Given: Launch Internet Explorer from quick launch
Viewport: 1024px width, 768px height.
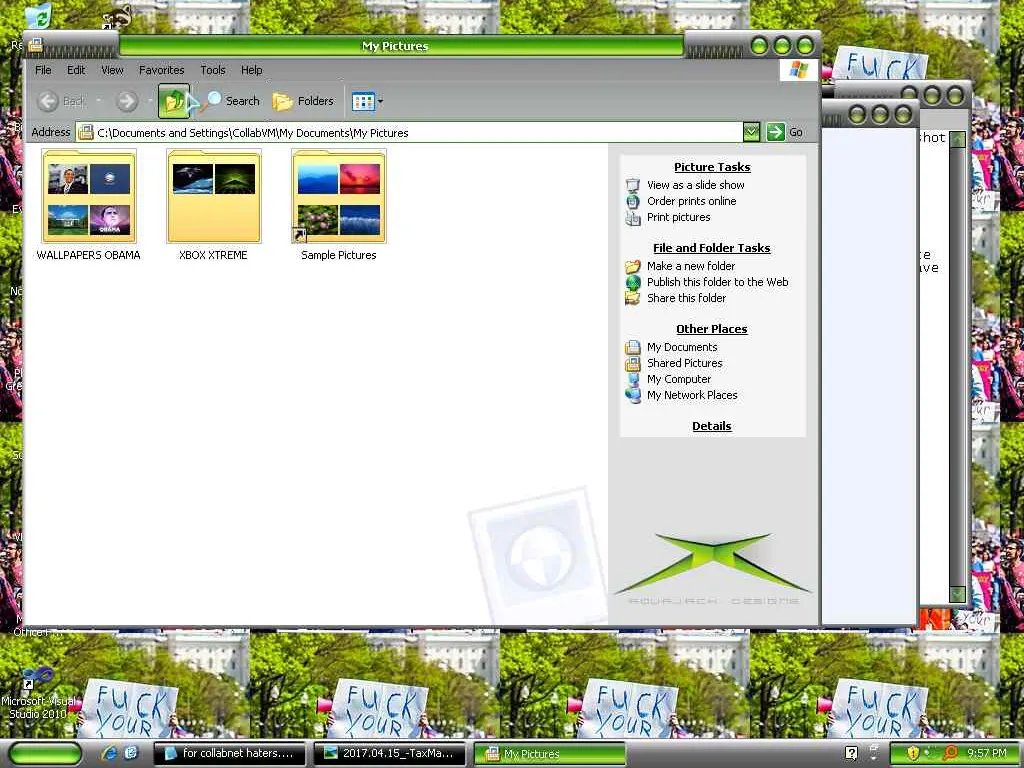Looking at the screenshot, I should coord(109,754).
